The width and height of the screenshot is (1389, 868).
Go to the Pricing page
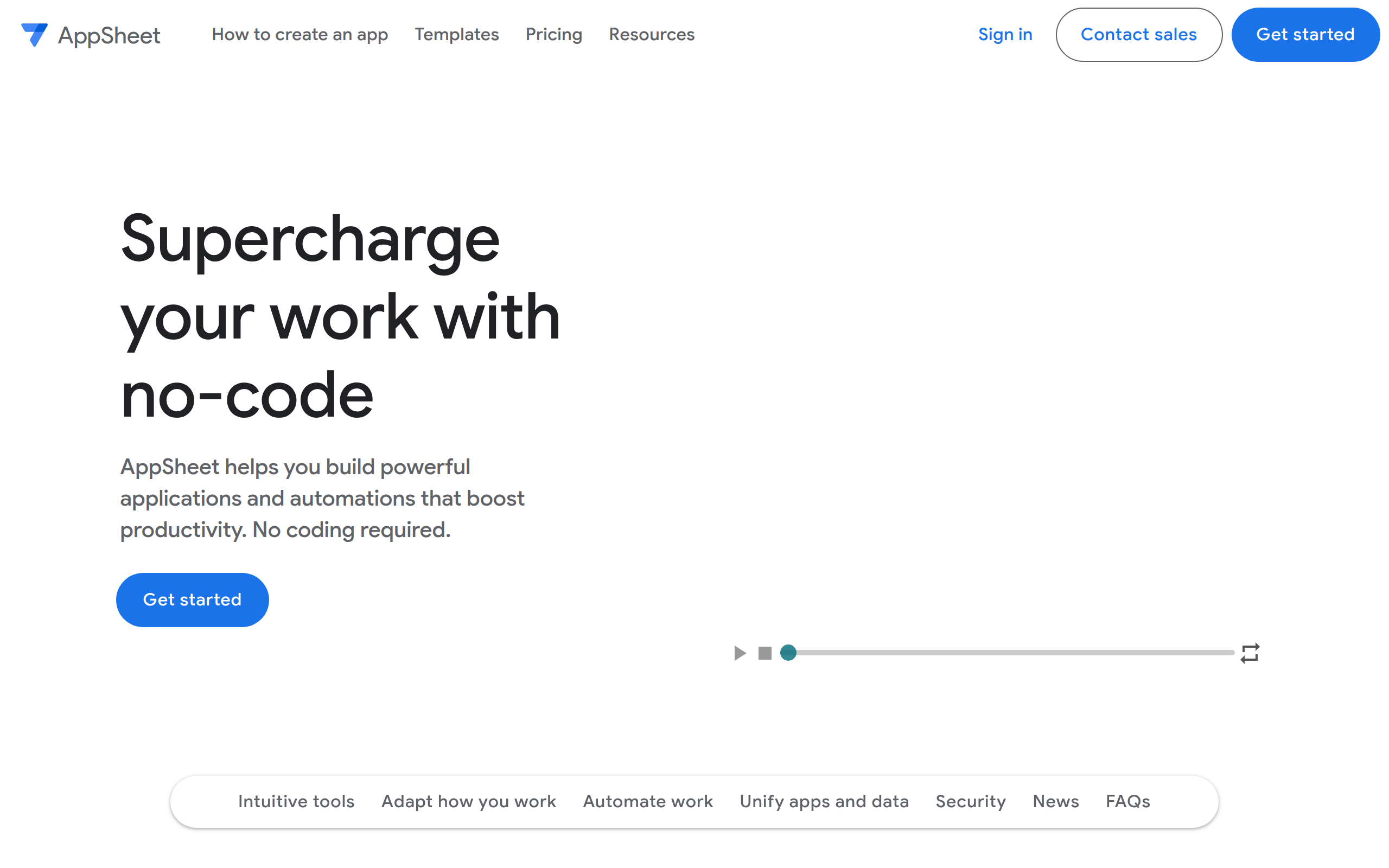(x=553, y=34)
